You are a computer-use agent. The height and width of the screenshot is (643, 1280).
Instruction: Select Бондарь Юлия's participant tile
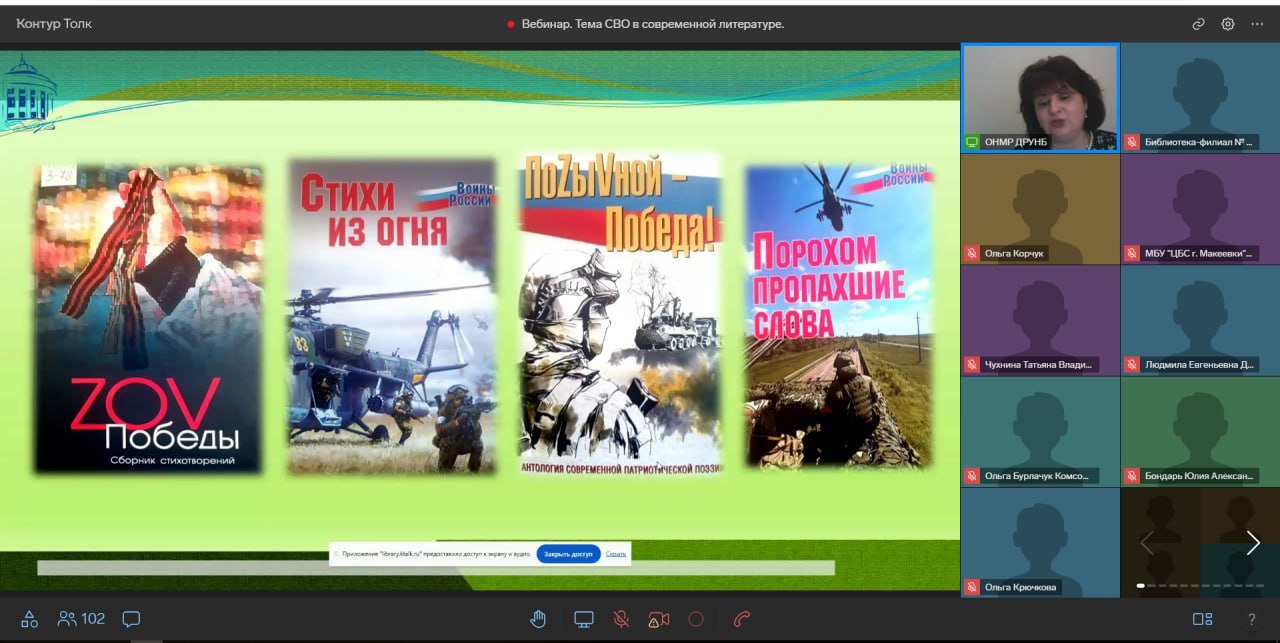click(1200, 431)
